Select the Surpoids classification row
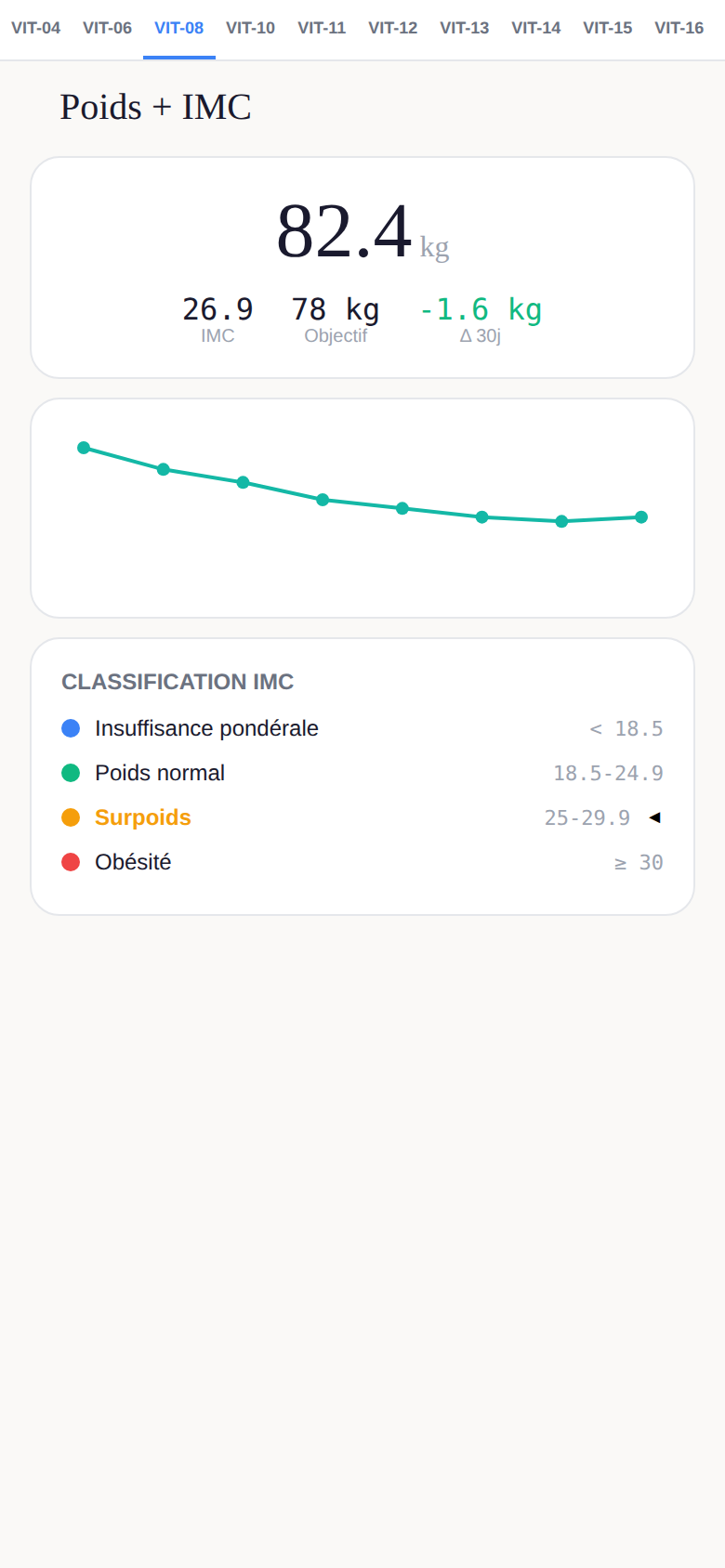Screen dimensions: 725x1568 click(x=362, y=817)
